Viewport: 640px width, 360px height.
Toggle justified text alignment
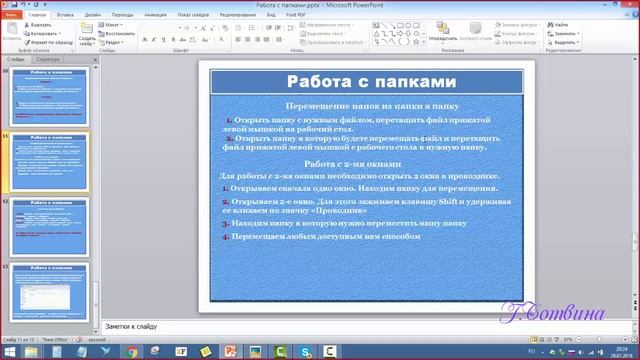[x=267, y=40]
